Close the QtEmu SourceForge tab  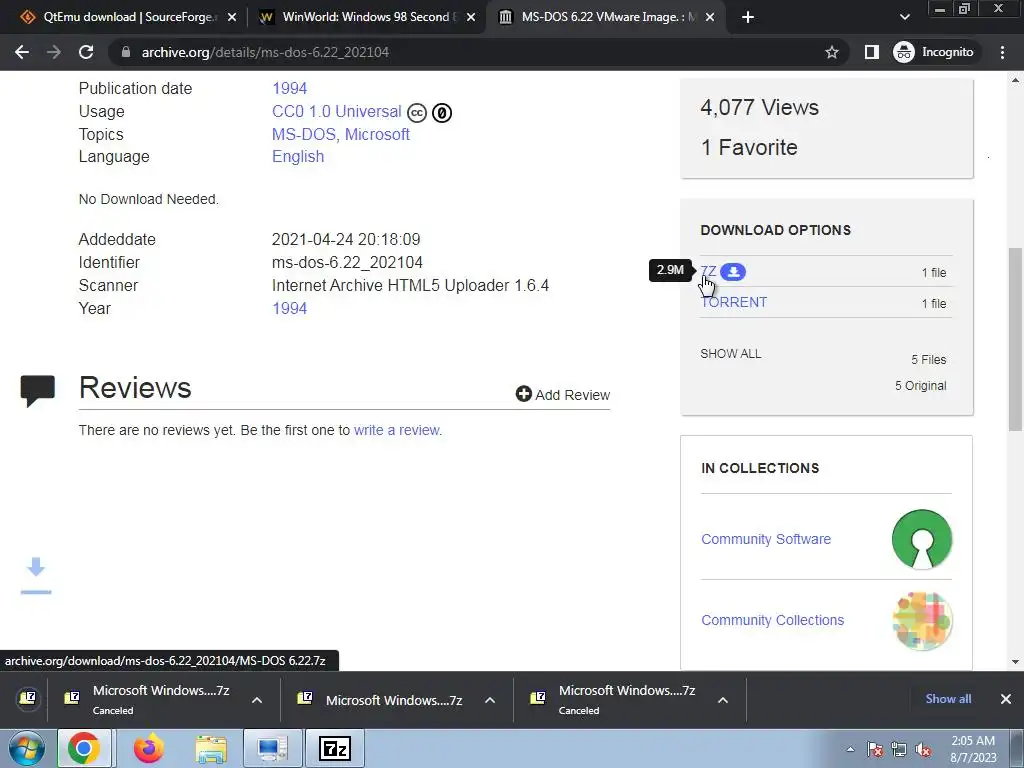pos(232,17)
